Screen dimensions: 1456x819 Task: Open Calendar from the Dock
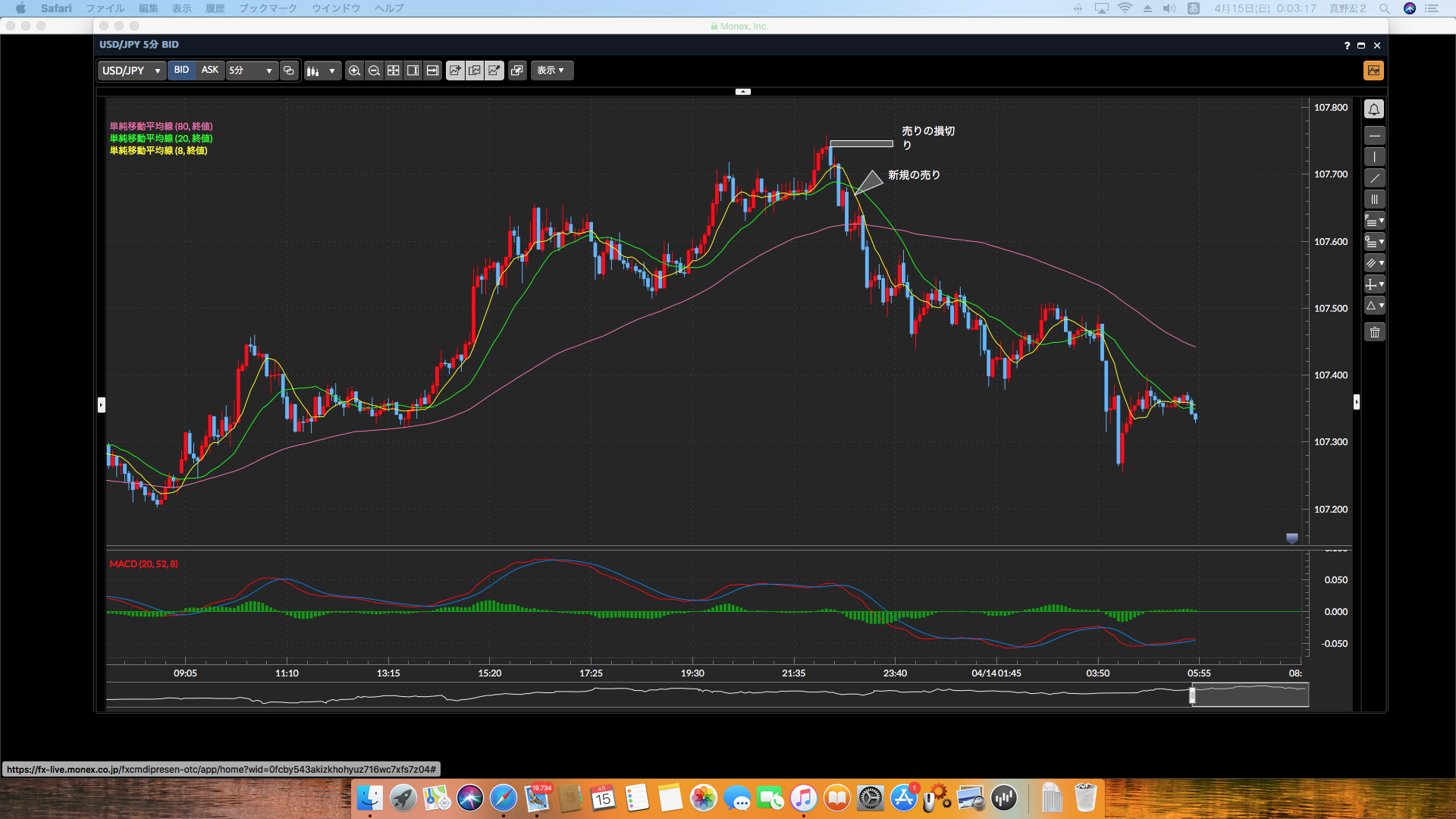(x=604, y=798)
